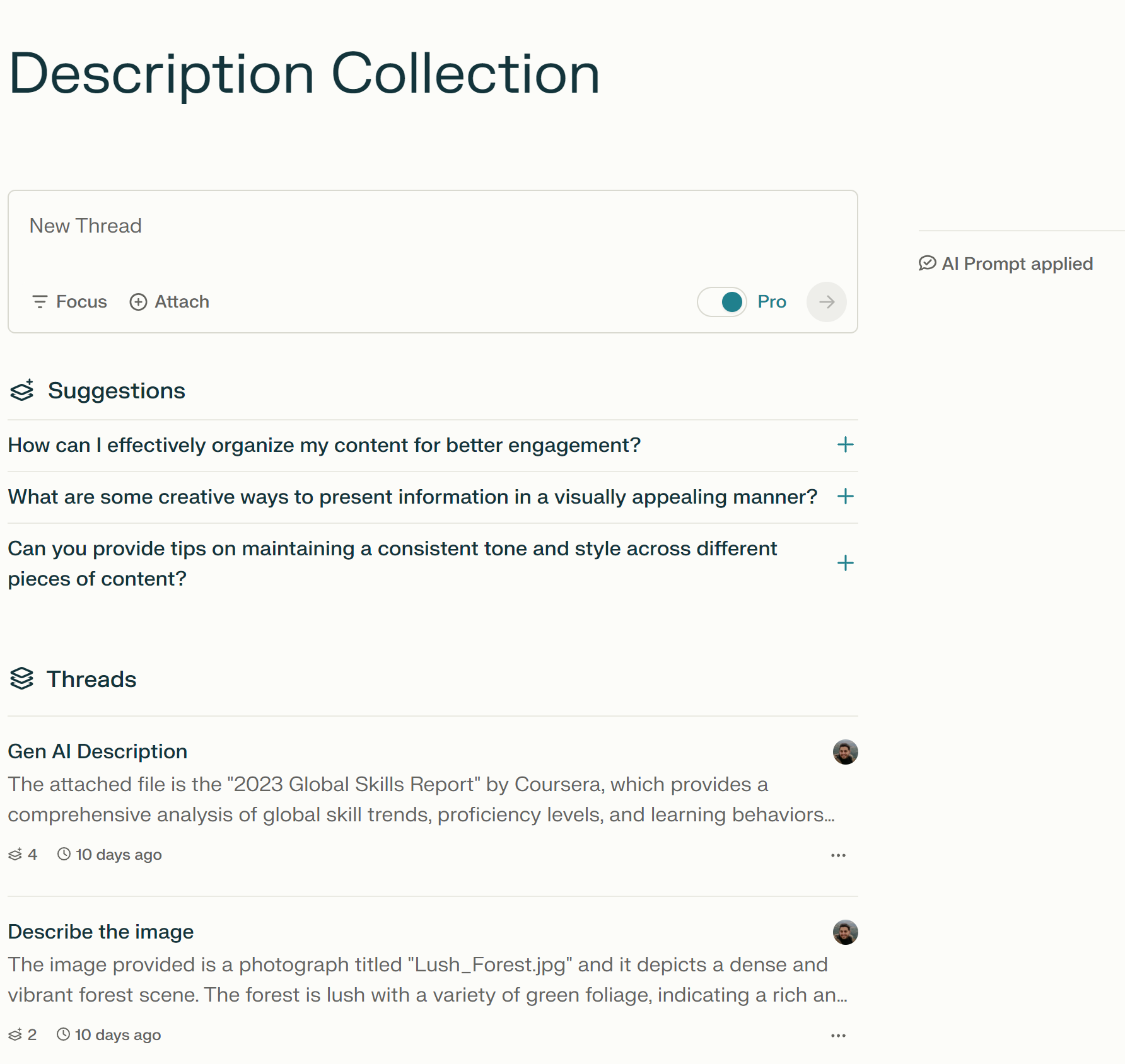Image resolution: width=1125 pixels, height=1064 pixels.
Task: Click the AI Prompt applied icon
Action: 927,263
